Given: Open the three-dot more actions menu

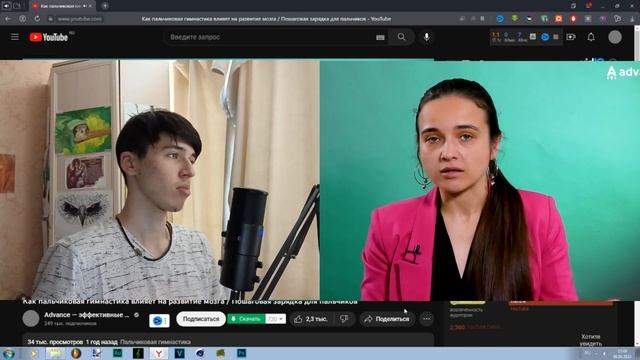Looking at the screenshot, I should tap(427, 319).
